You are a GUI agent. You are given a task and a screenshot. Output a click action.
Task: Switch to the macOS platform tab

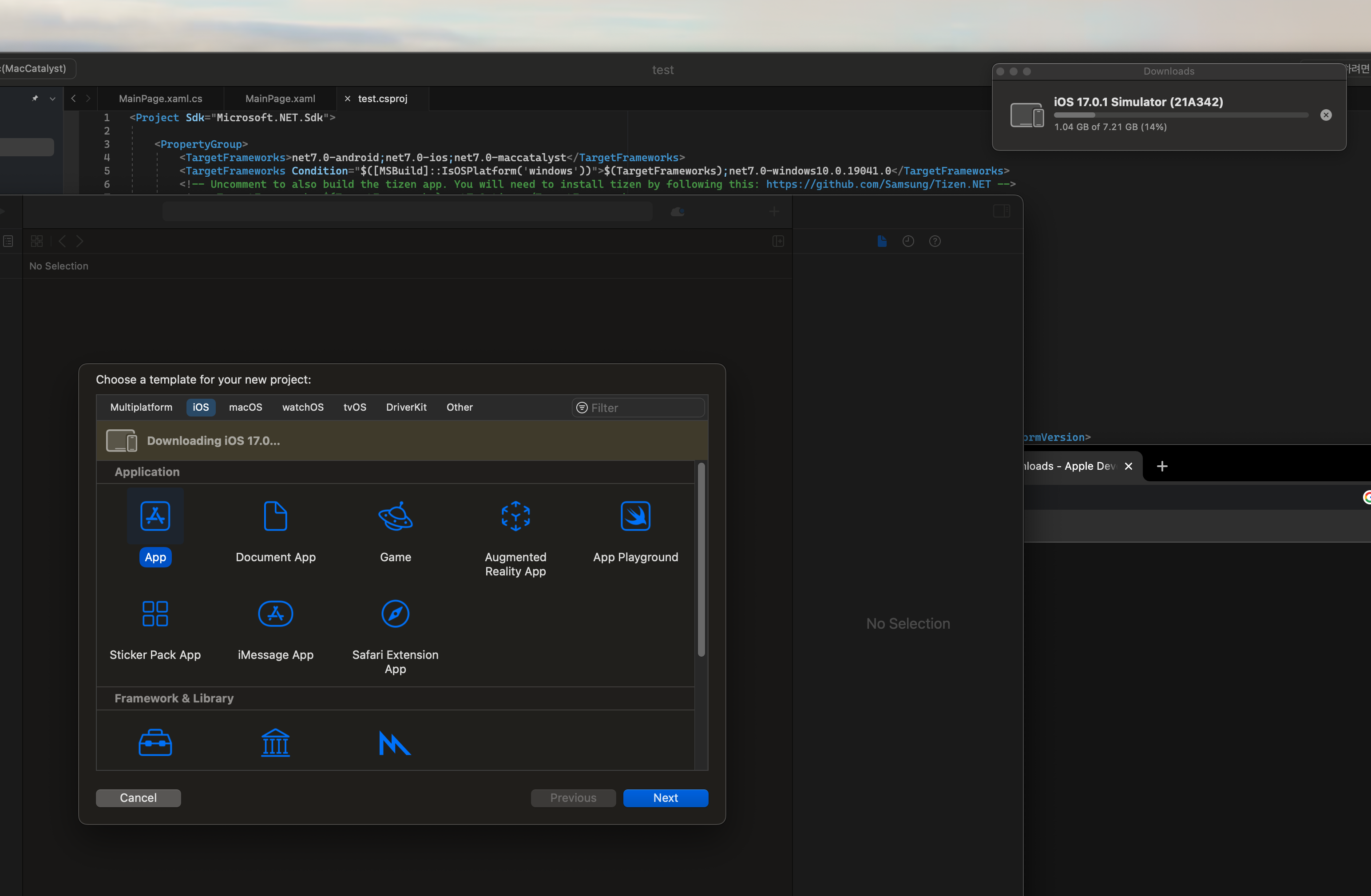(246, 408)
